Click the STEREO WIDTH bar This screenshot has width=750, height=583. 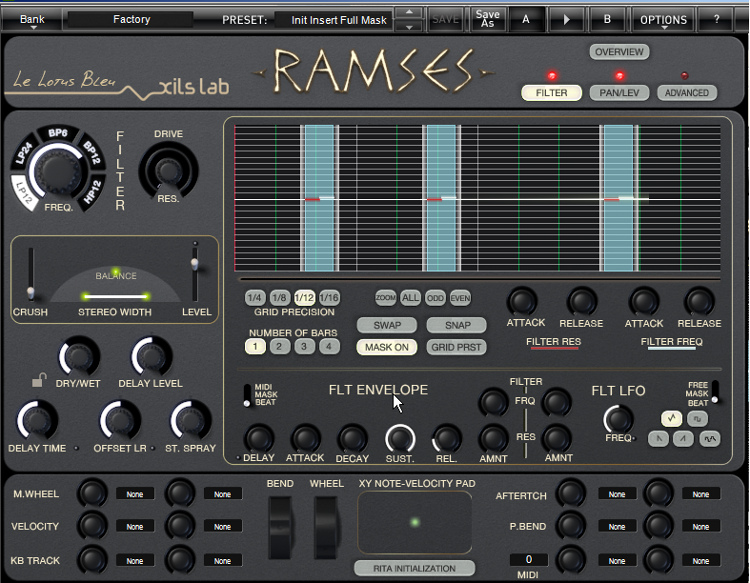[115, 297]
